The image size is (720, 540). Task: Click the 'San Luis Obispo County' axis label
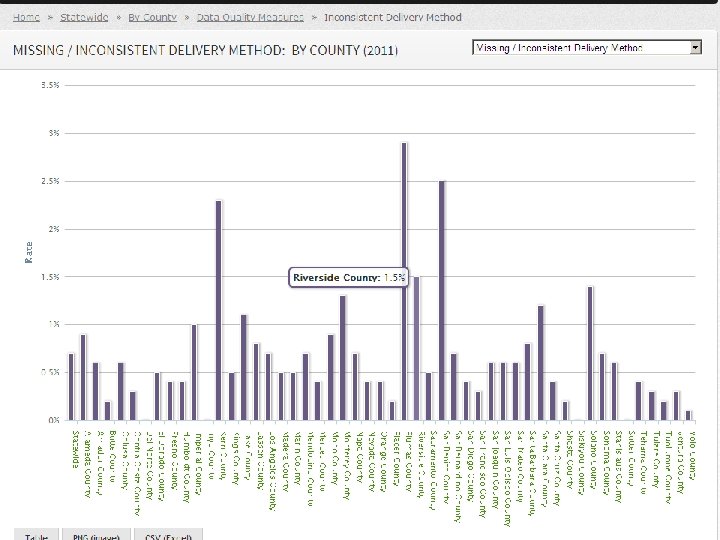pyautogui.click(x=507, y=478)
